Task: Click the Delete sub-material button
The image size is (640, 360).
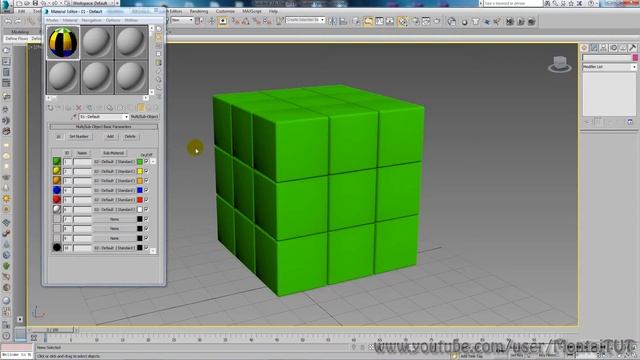Action: point(130,136)
